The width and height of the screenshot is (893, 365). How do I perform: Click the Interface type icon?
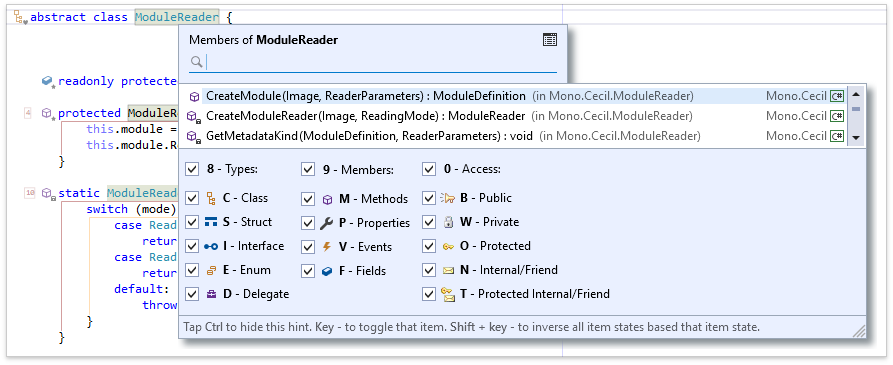pos(211,247)
